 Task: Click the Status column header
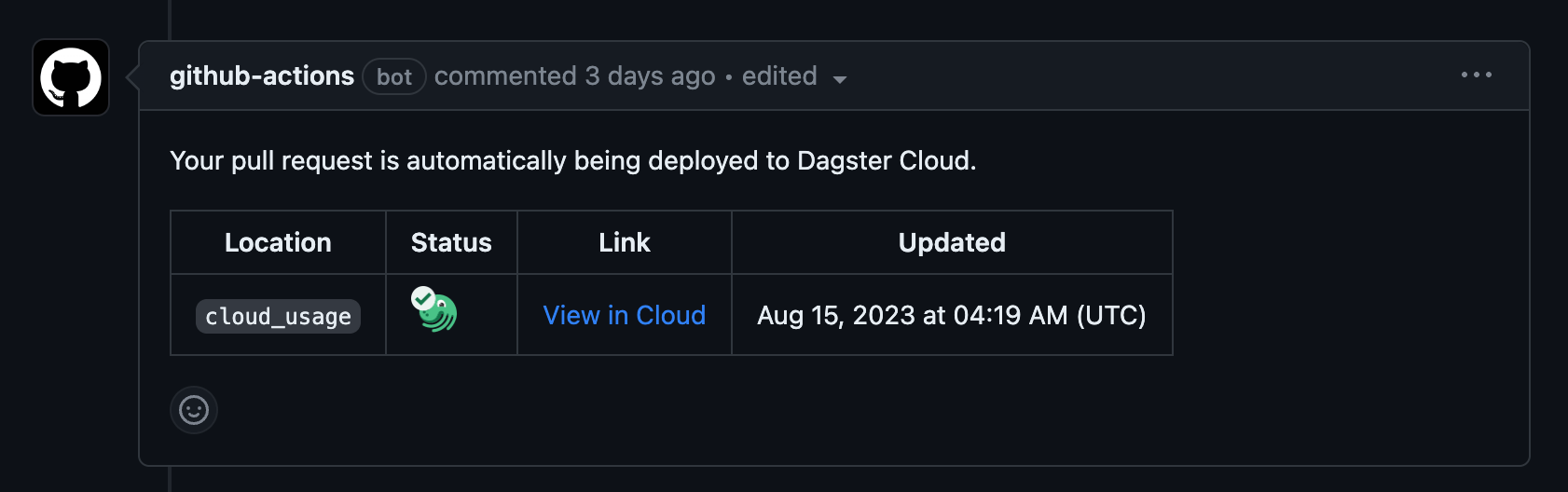pos(451,242)
